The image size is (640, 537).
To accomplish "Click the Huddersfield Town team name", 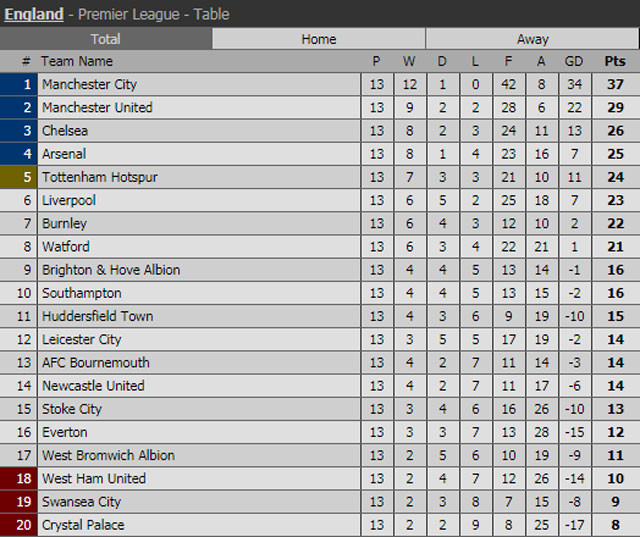I will click(x=98, y=317).
